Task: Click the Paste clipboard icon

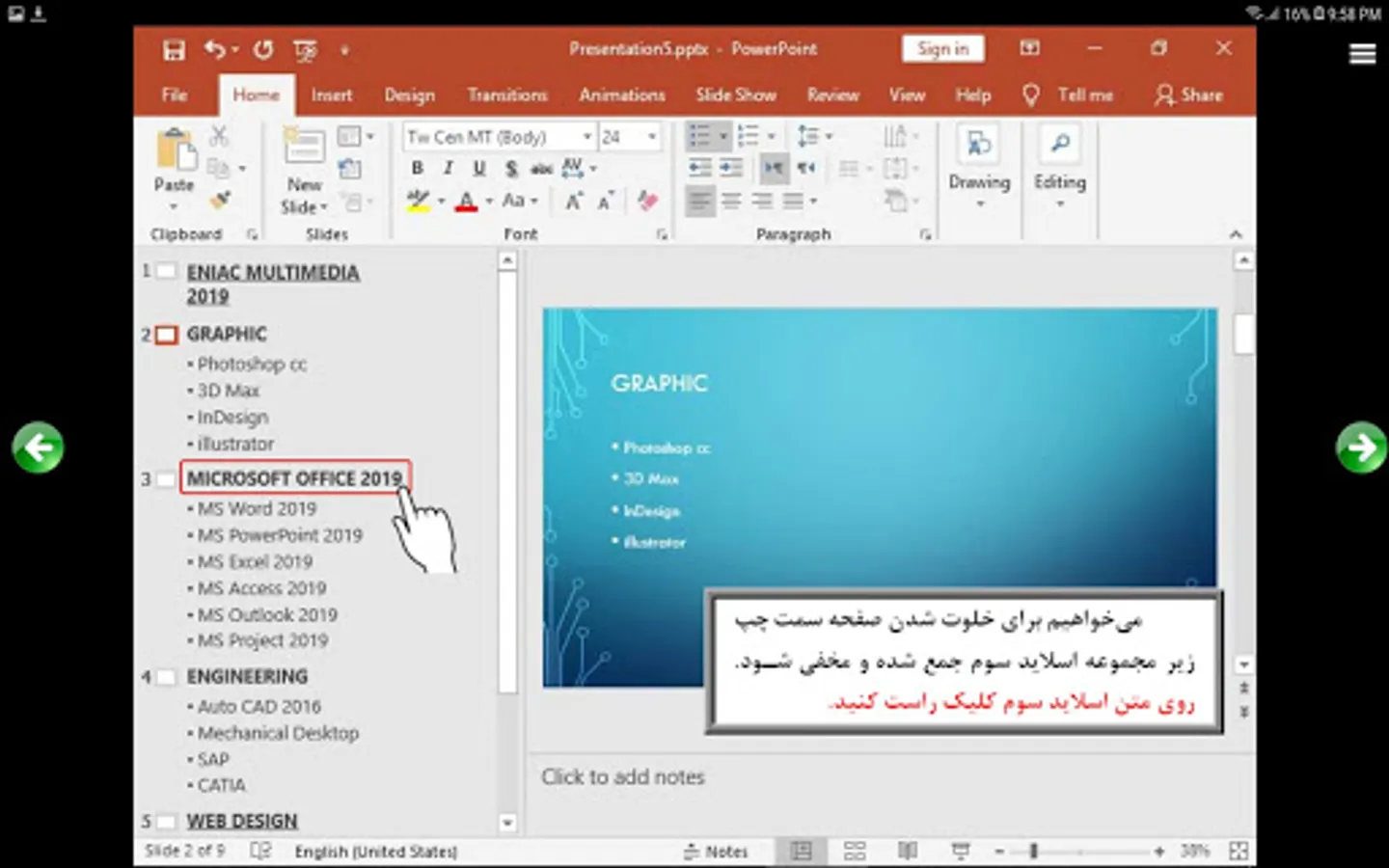Action: [175, 149]
